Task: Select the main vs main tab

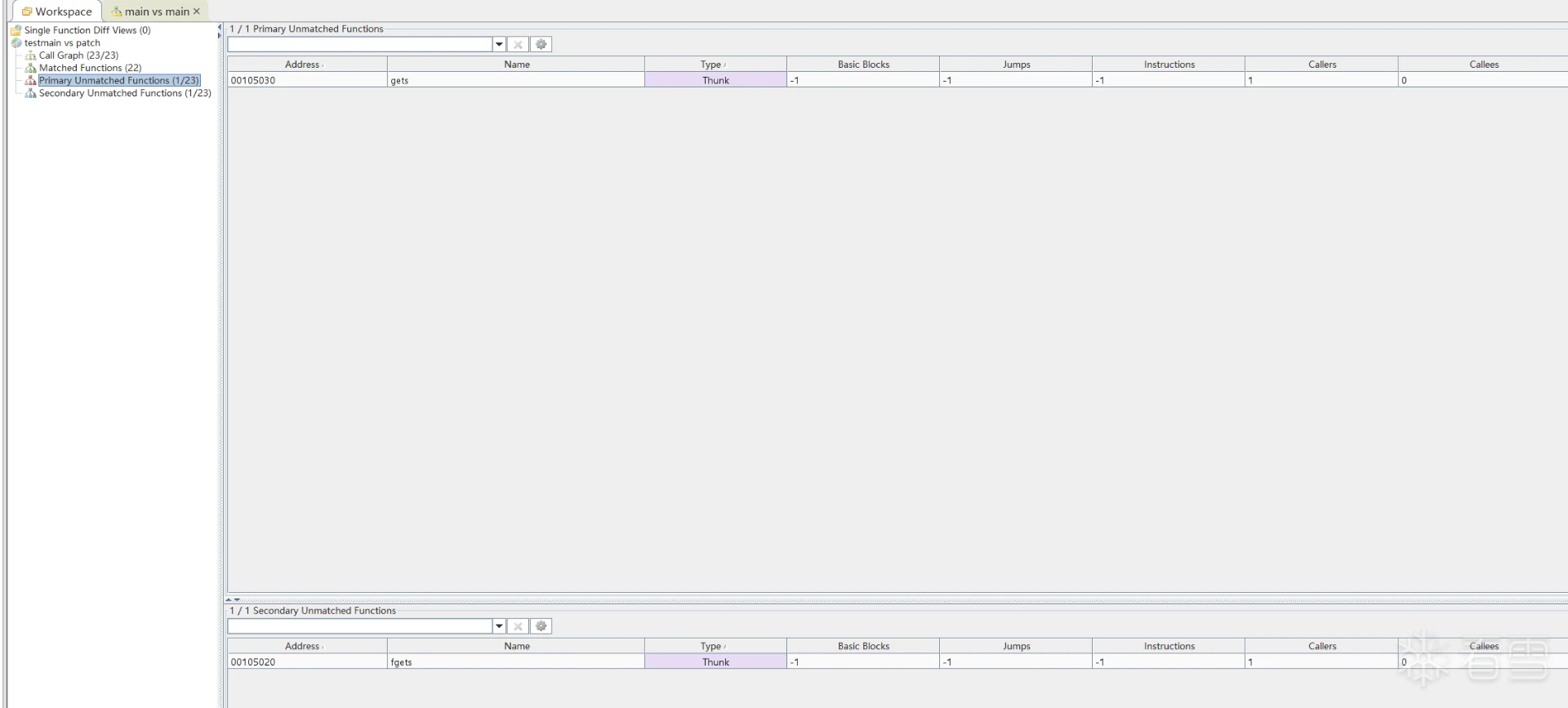Action: [156, 11]
